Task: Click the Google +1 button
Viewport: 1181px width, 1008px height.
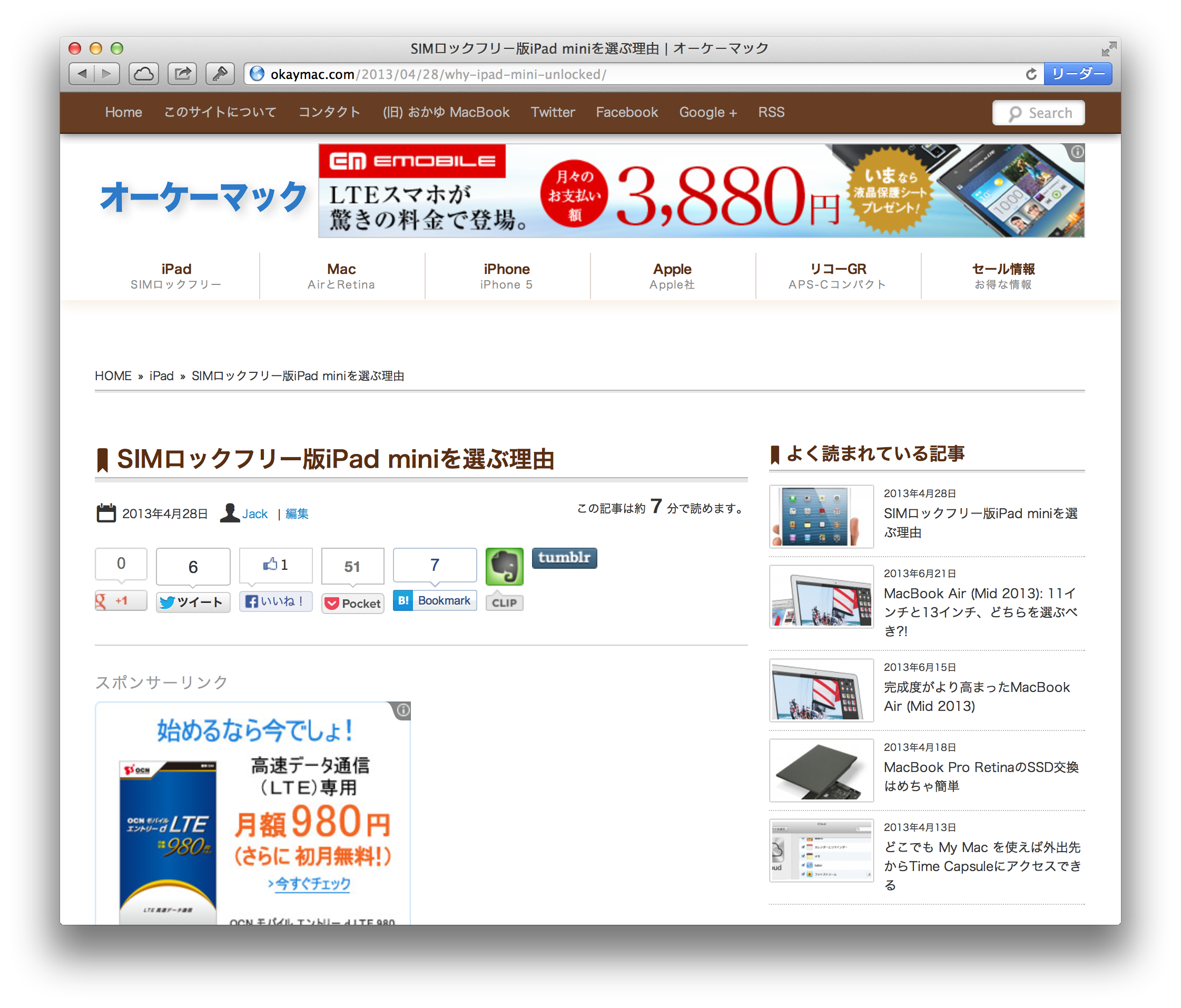Action: 119,600
